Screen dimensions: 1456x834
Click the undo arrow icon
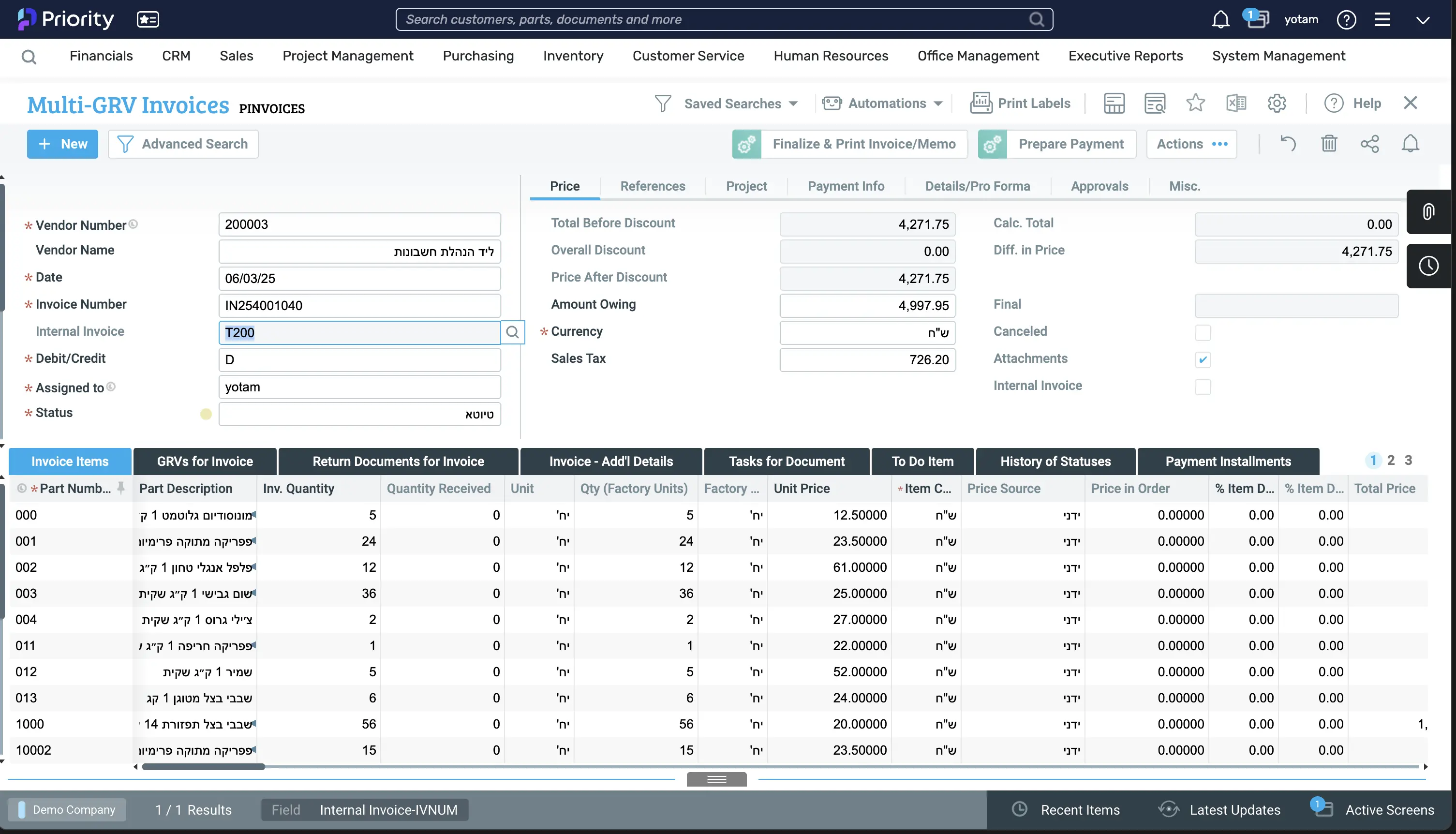click(1288, 144)
